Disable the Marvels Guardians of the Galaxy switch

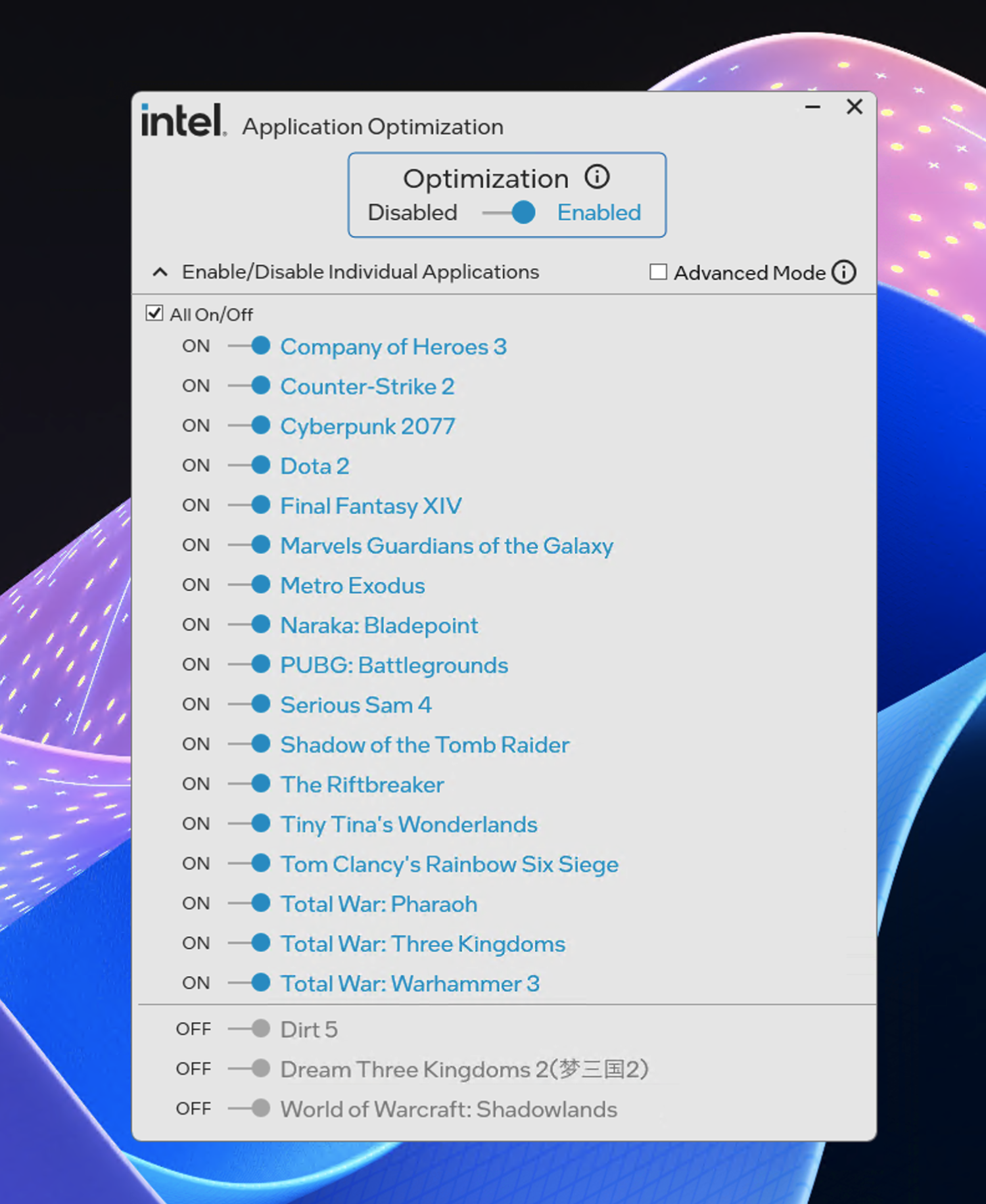point(249,545)
